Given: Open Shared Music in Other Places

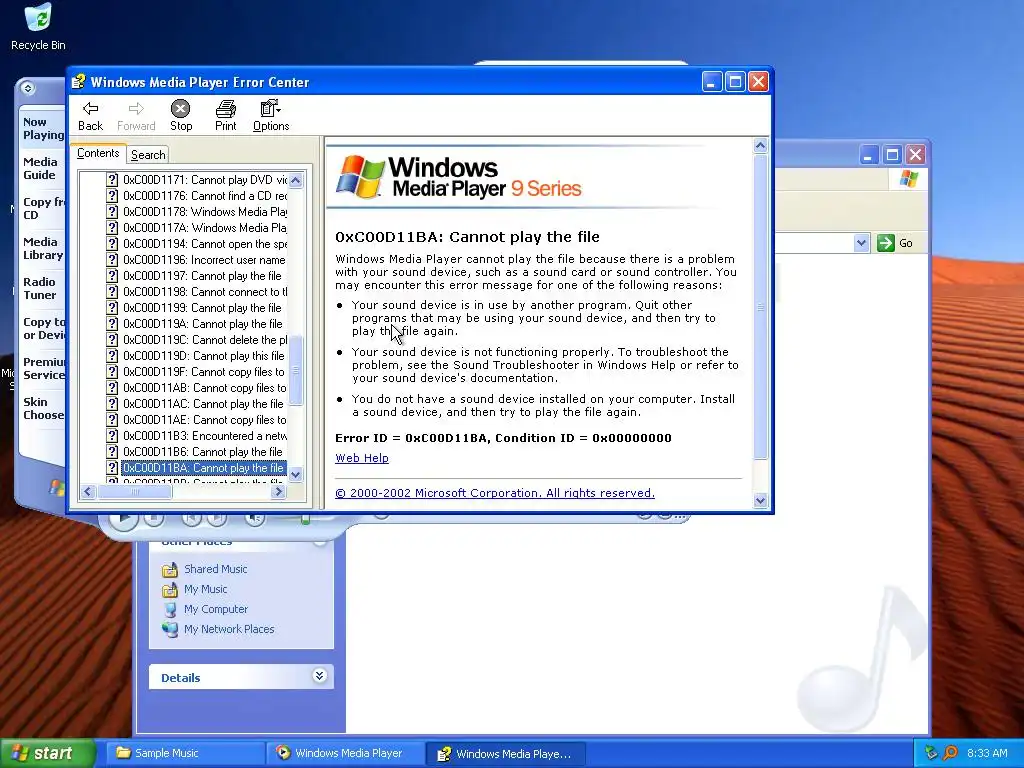Looking at the screenshot, I should click(216, 569).
